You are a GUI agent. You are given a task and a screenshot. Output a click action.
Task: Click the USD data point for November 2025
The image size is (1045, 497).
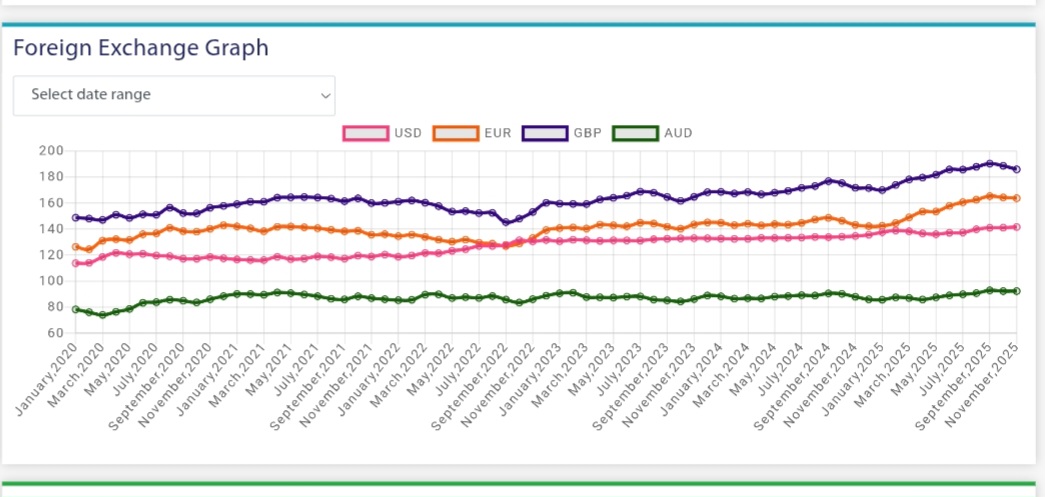[1016, 227]
